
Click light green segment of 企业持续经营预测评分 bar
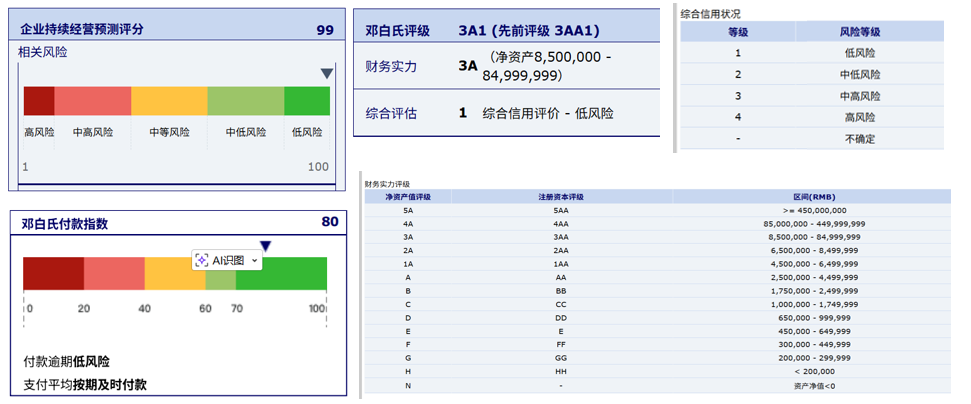[x=246, y=101]
